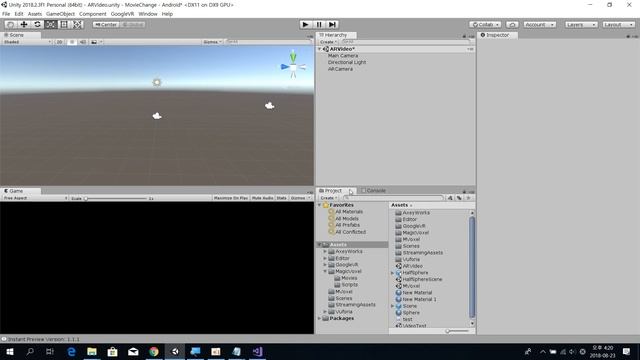Open the cloud services button
Image resolution: width=640 pixels, height=360 pixels.
click(x=512, y=24)
